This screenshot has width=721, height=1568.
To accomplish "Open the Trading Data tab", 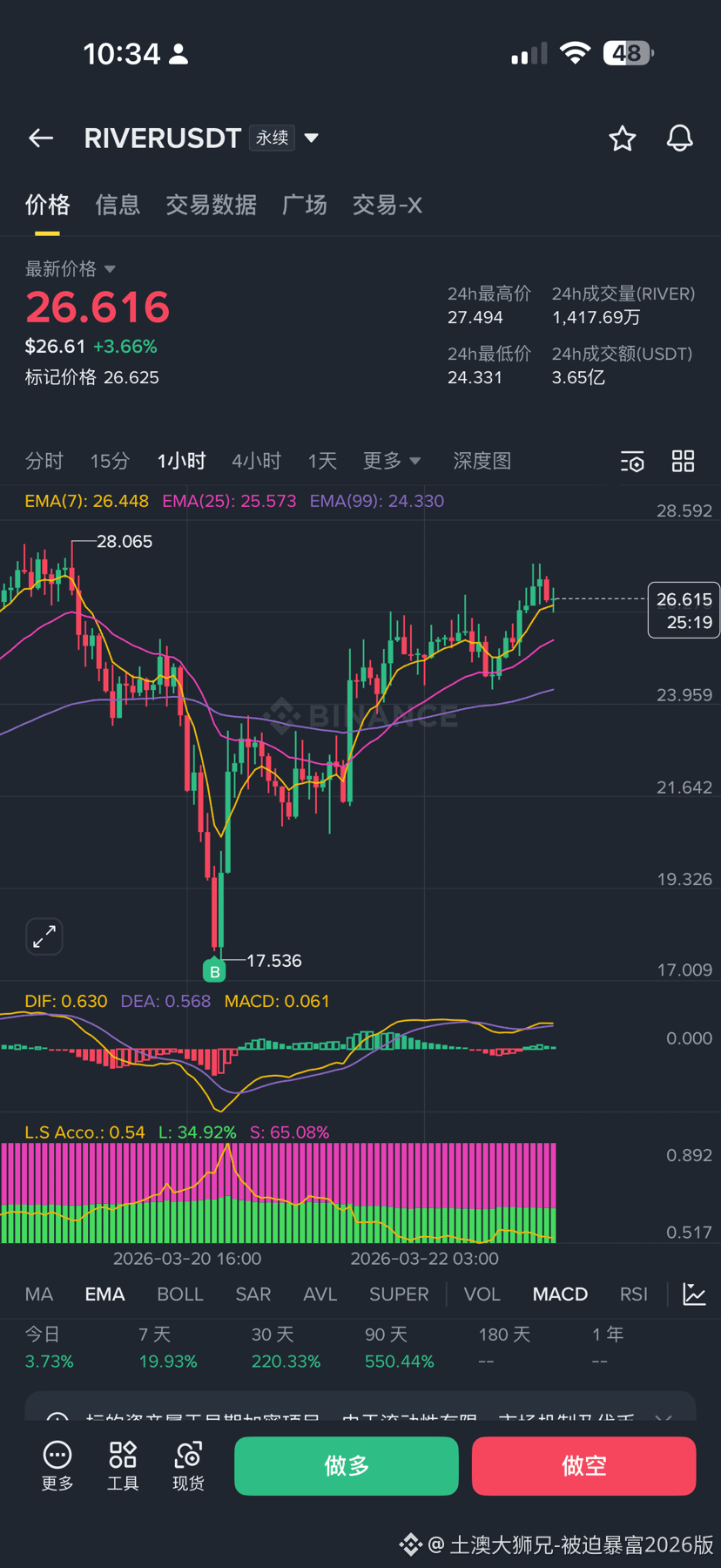I will (x=211, y=205).
